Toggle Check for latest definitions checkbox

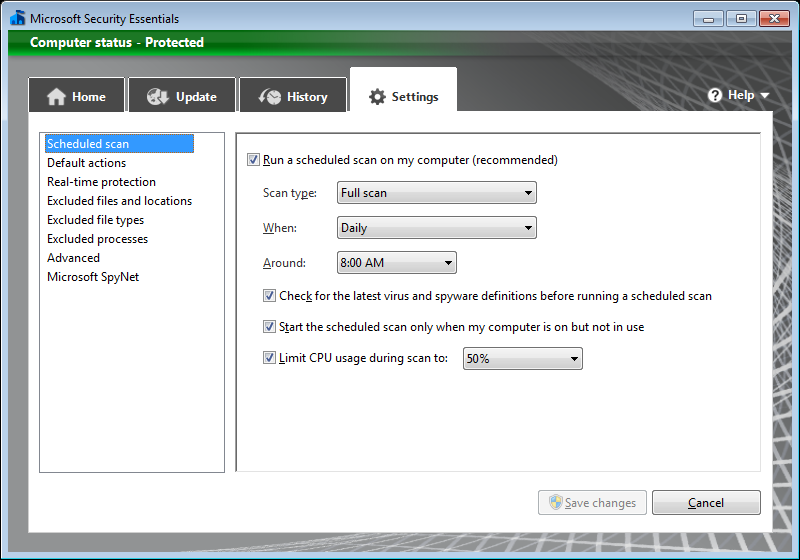click(270, 296)
